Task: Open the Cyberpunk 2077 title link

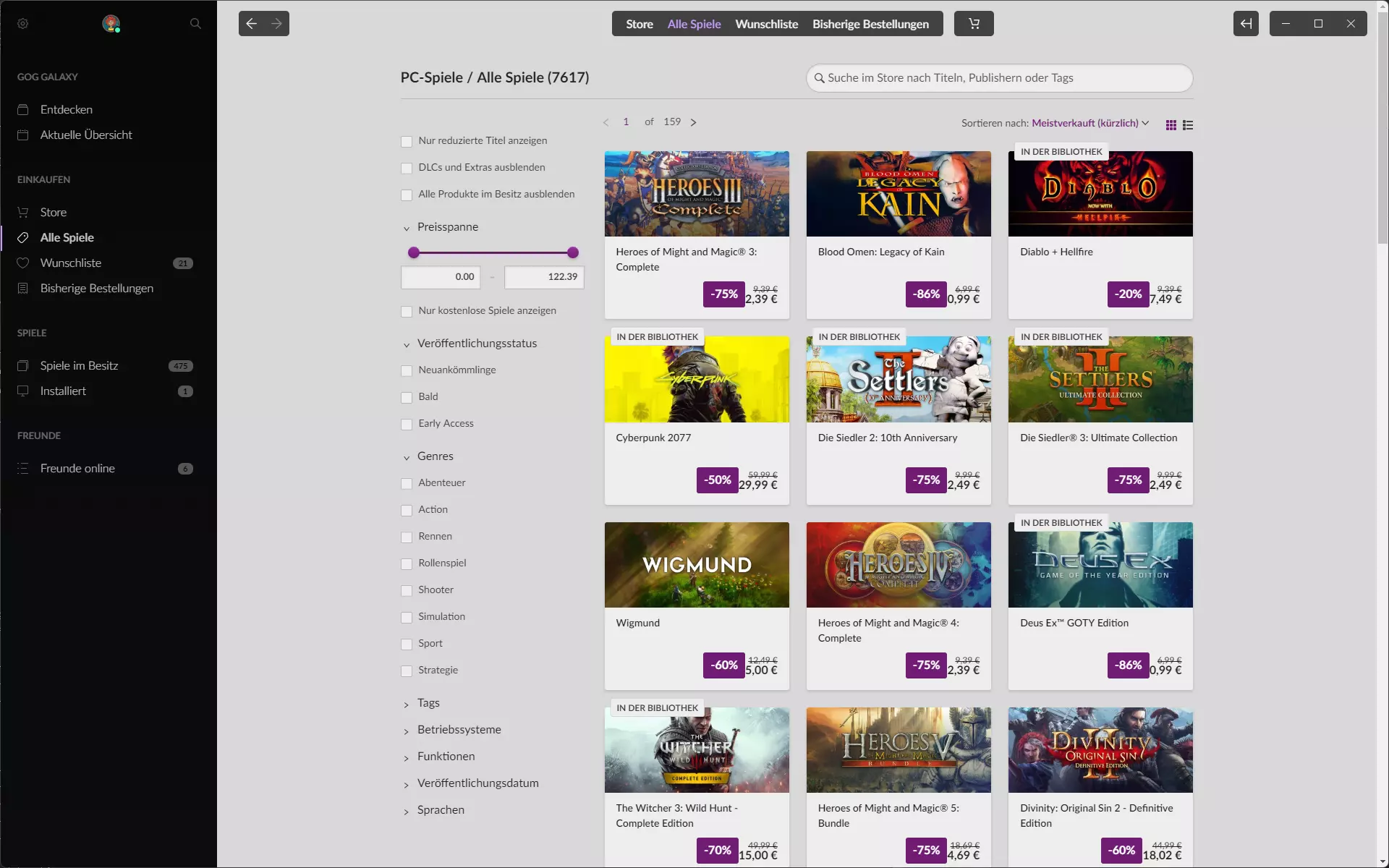Action: [653, 438]
